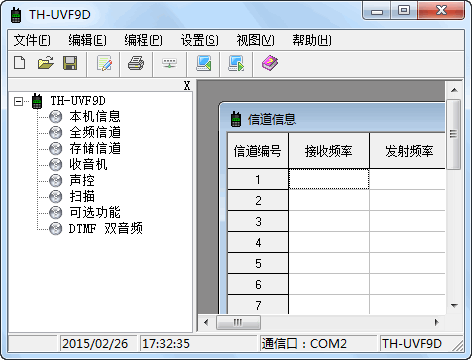The image size is (472, 360).
Task: Open the 文件(F) menu
Action: point(32,40)
